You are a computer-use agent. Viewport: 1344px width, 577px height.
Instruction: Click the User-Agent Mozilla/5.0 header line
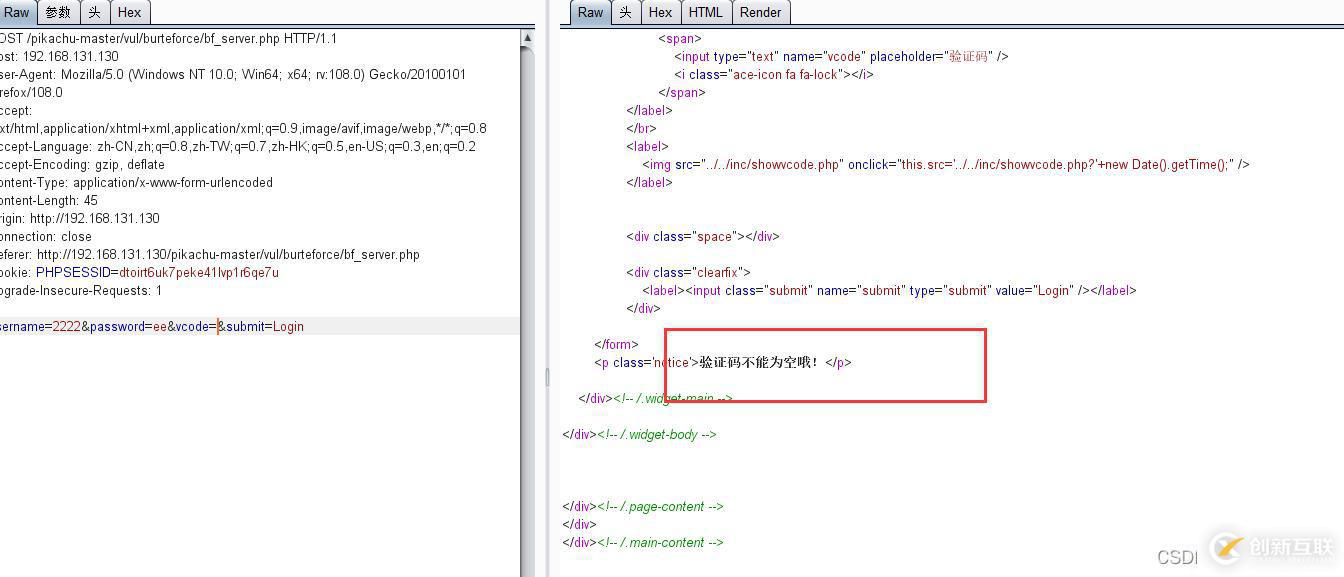[x=233, y=75]
